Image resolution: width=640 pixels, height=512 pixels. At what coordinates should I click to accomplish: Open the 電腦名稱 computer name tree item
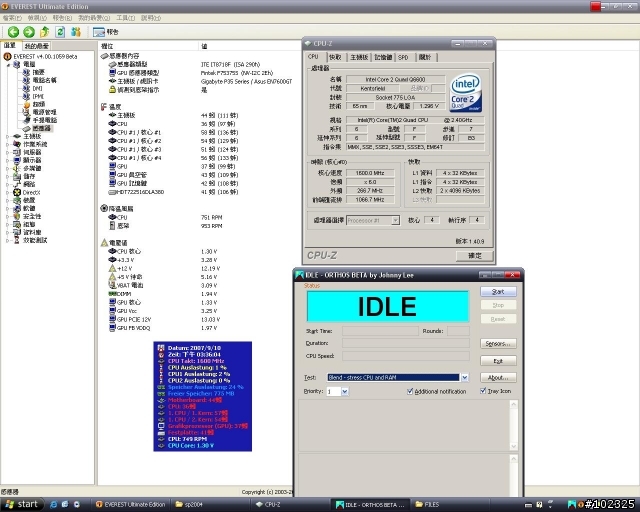[x=40, y=80]
